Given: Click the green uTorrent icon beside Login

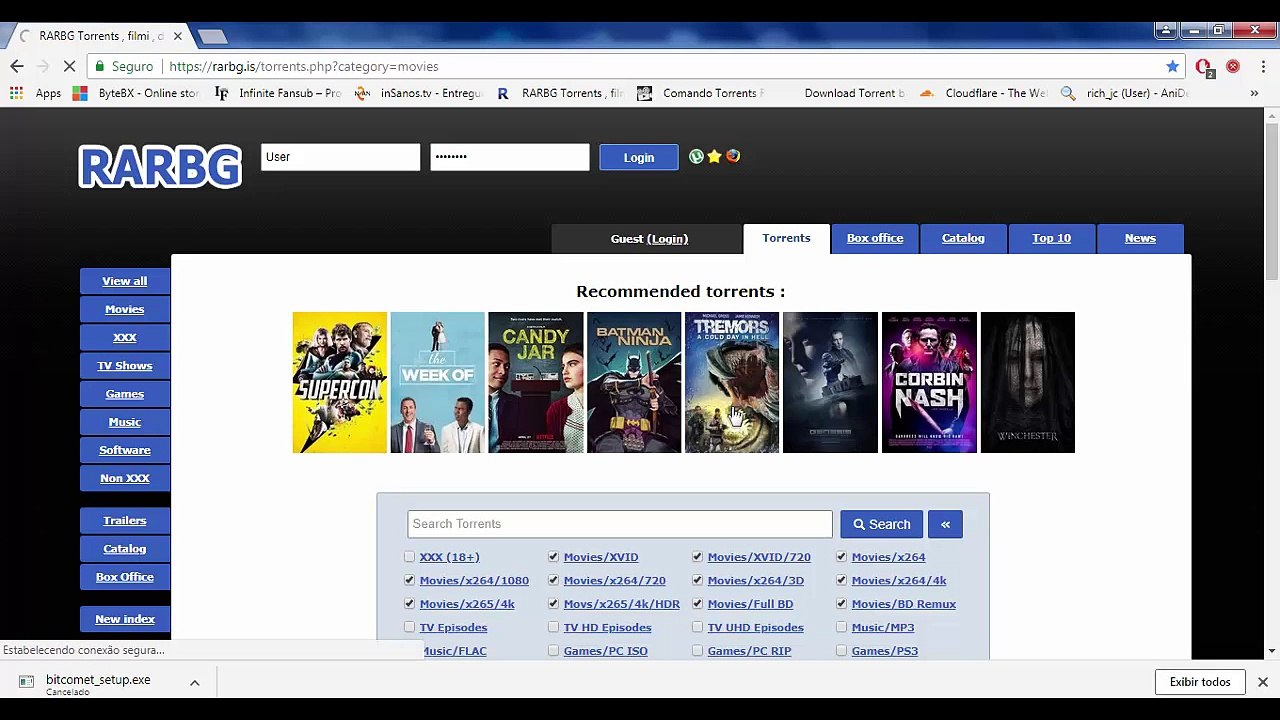Looking at the screenshot, I should tap(696, 156).
